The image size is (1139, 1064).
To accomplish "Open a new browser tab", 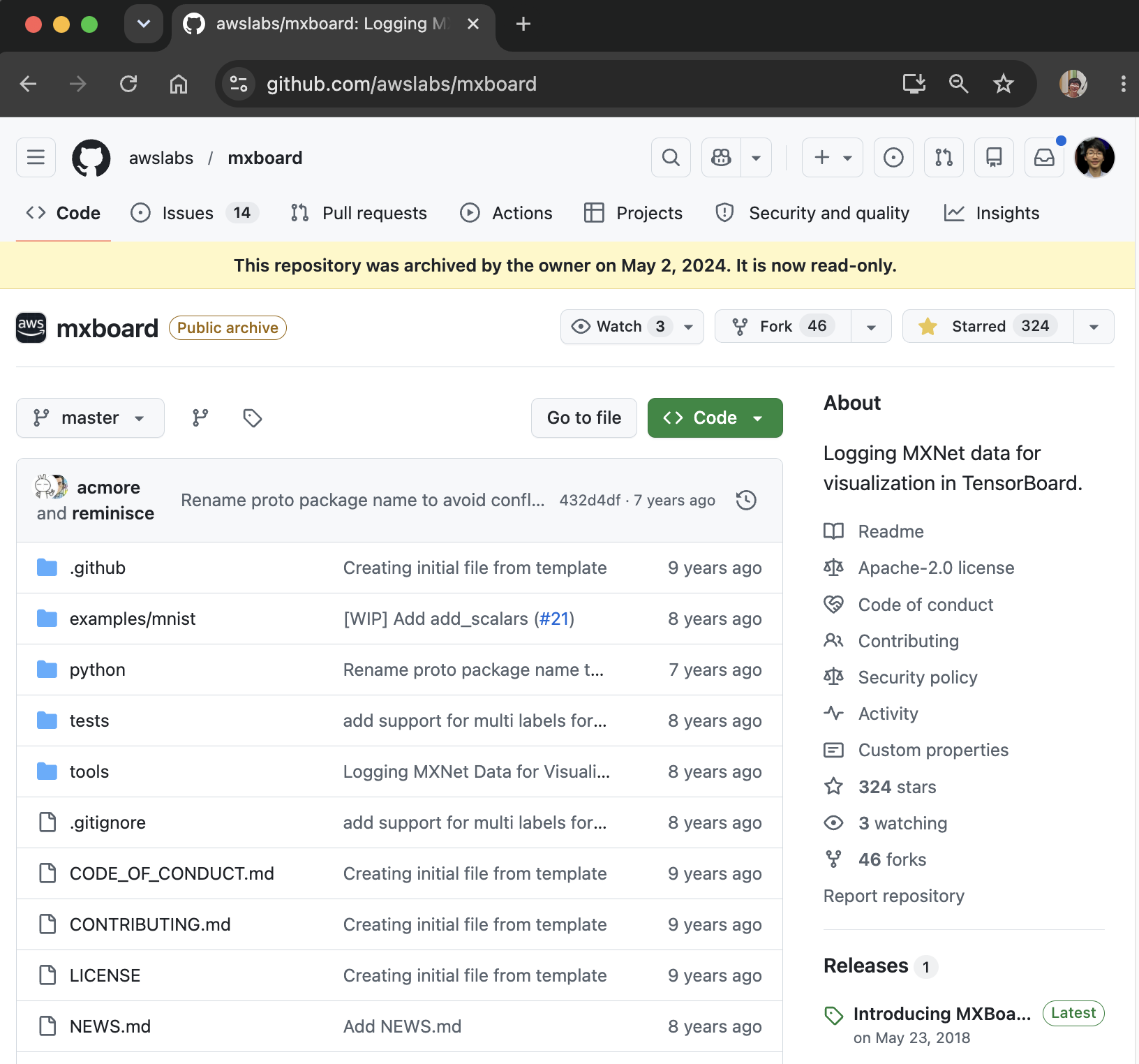I will point(523,24).
